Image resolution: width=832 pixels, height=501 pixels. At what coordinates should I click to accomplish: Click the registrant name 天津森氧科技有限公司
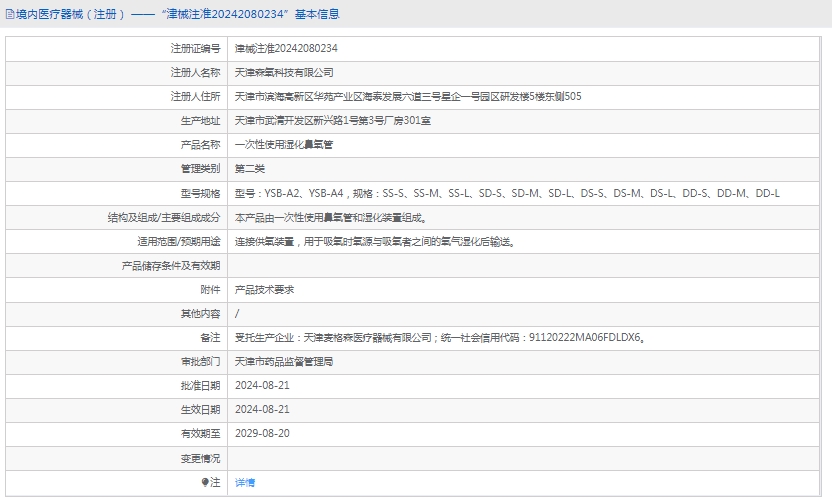(x=284, y=72)
